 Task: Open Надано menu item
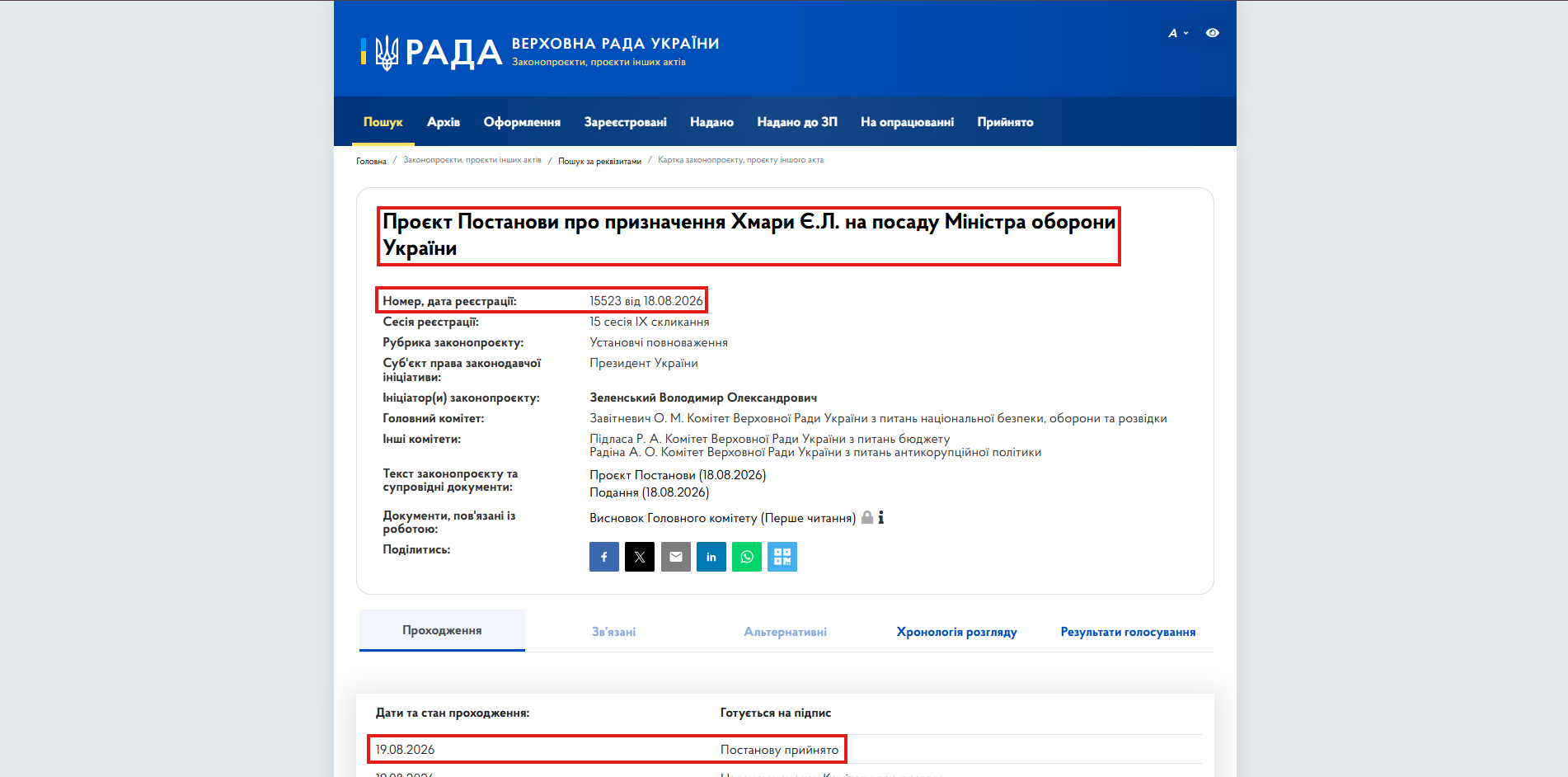pyautogui.click(x=712, y=122)
